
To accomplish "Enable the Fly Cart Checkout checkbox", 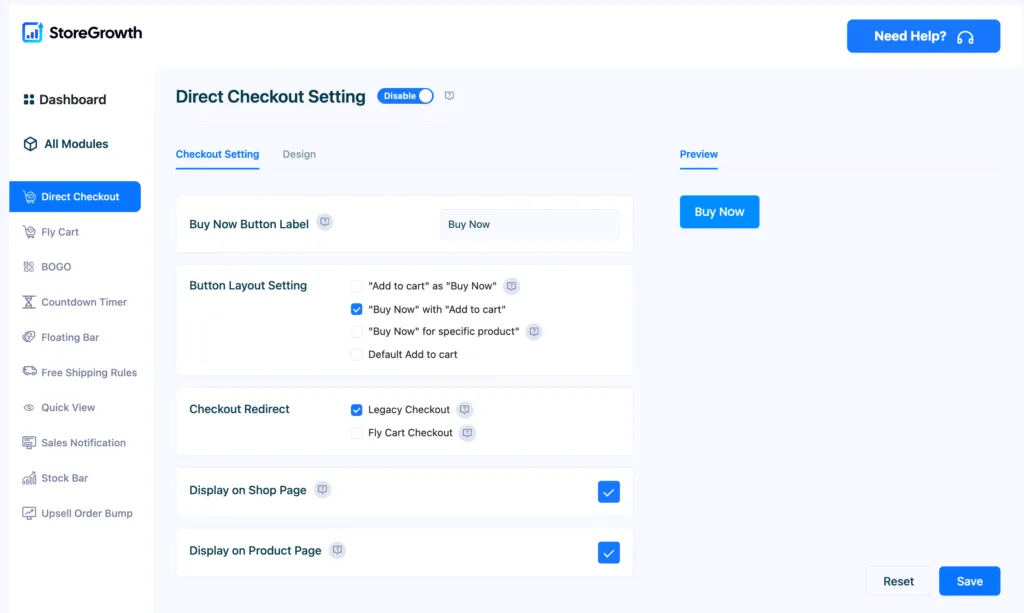I will click(x=357, y=433).
